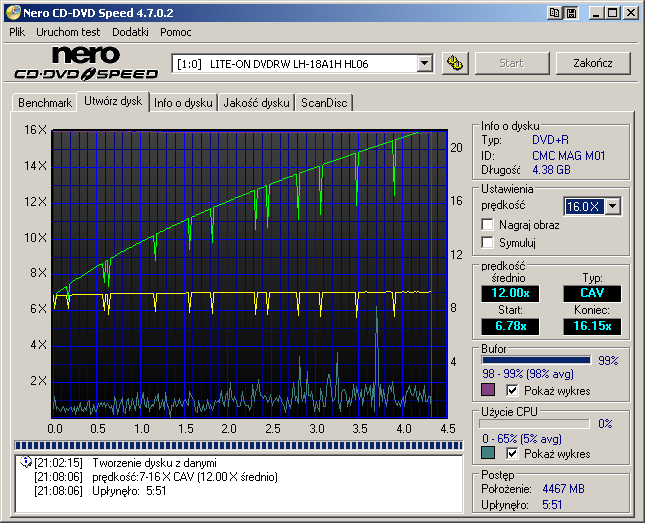Click the 98 - 99% (98% avg) buffer text
The height and width of the screenshot is (523, 645).
[528, 374]
